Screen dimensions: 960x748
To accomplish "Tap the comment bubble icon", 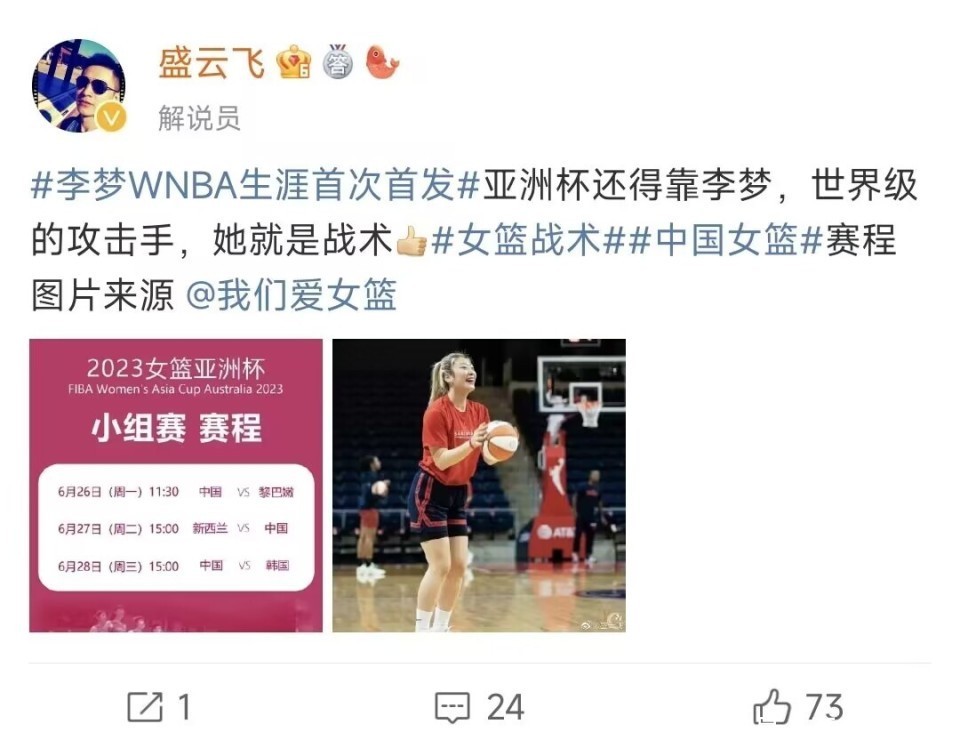I will [x=452, y=708].
